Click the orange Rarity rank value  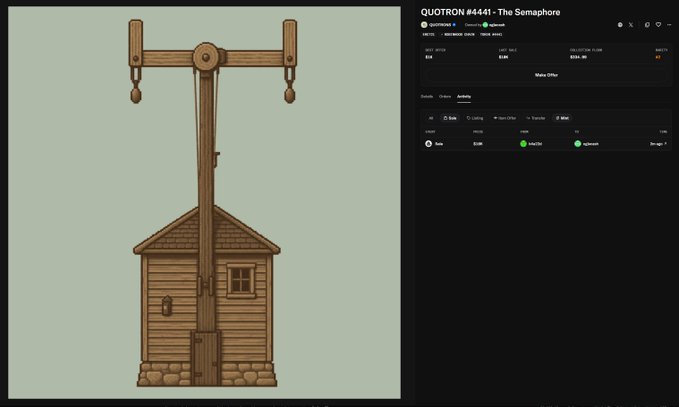coord(658,57)
